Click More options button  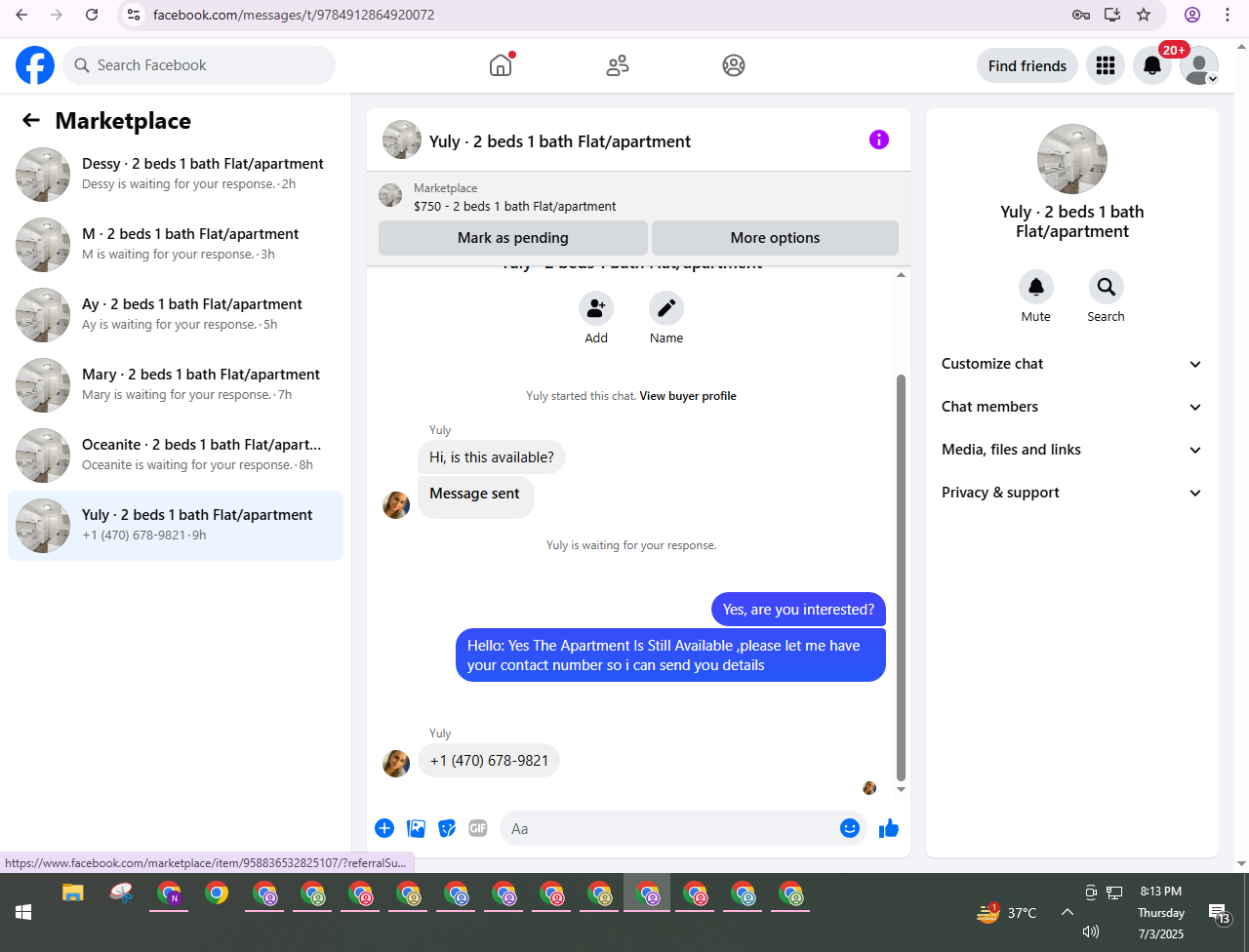pyautogui.click(x=775, y=238)
